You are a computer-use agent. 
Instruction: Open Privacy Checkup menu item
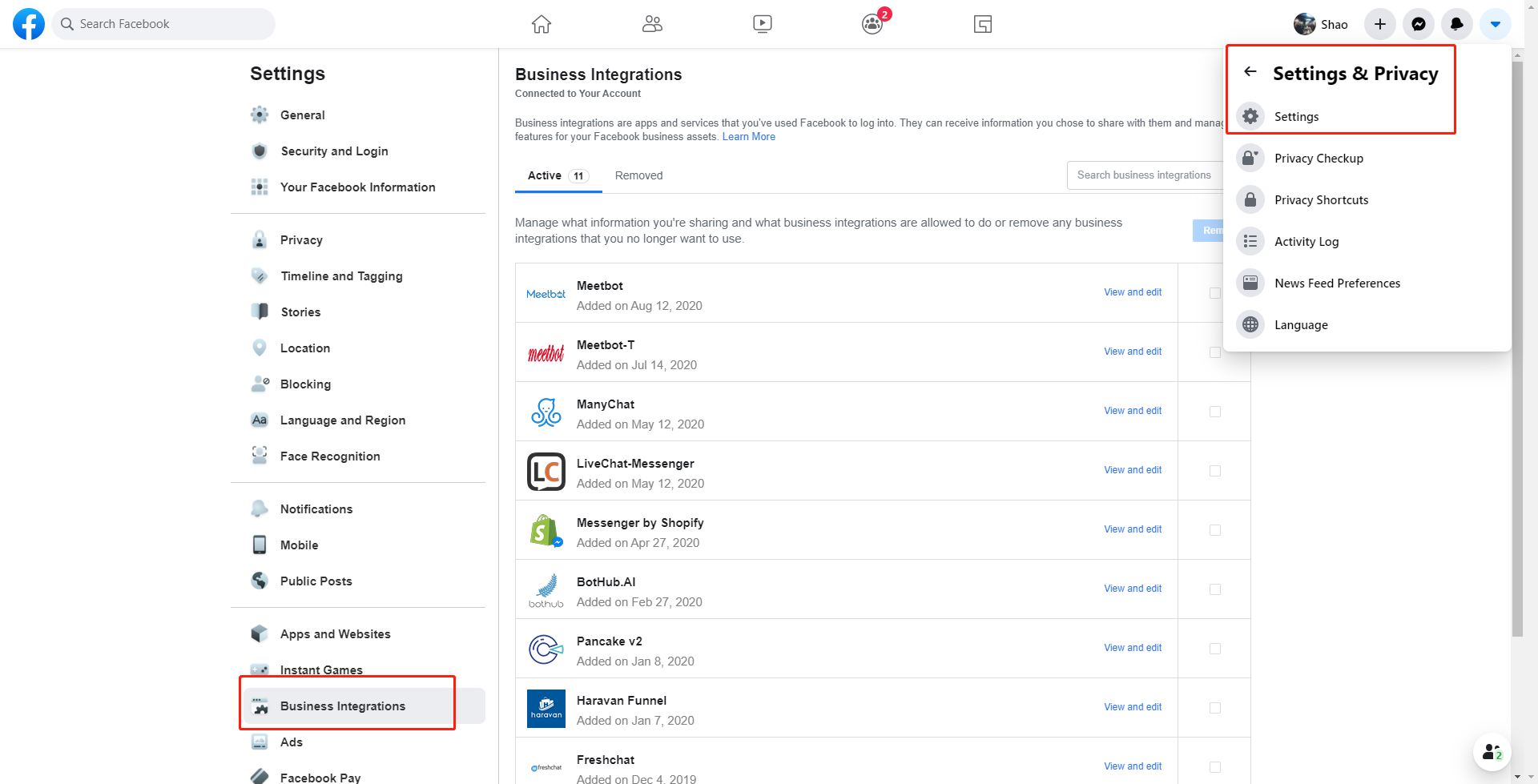[1366, 158]
